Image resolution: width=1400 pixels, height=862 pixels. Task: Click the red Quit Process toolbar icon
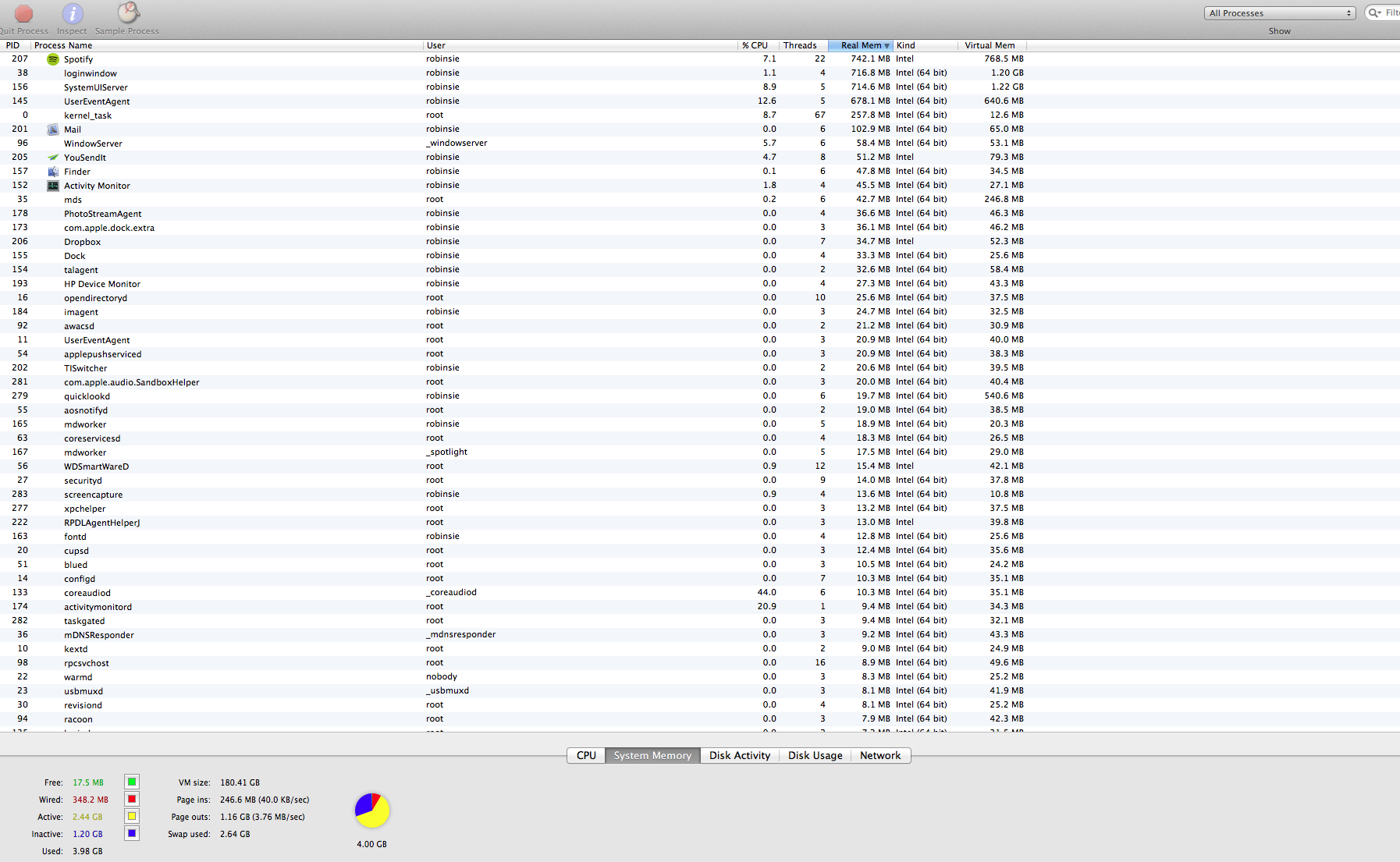click(24, 13)
